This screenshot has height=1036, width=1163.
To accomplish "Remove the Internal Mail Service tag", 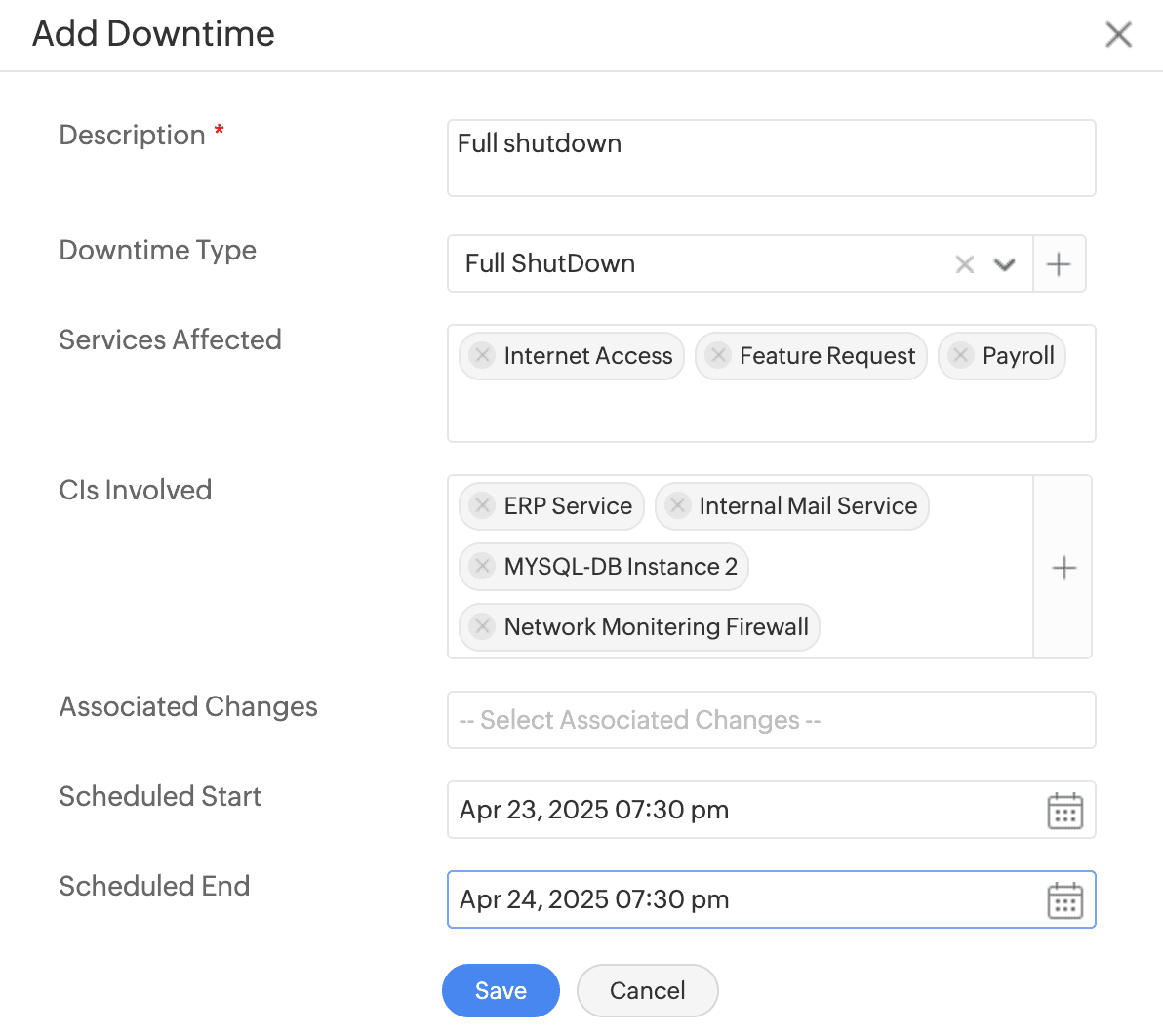I will [x=677, y=505].
